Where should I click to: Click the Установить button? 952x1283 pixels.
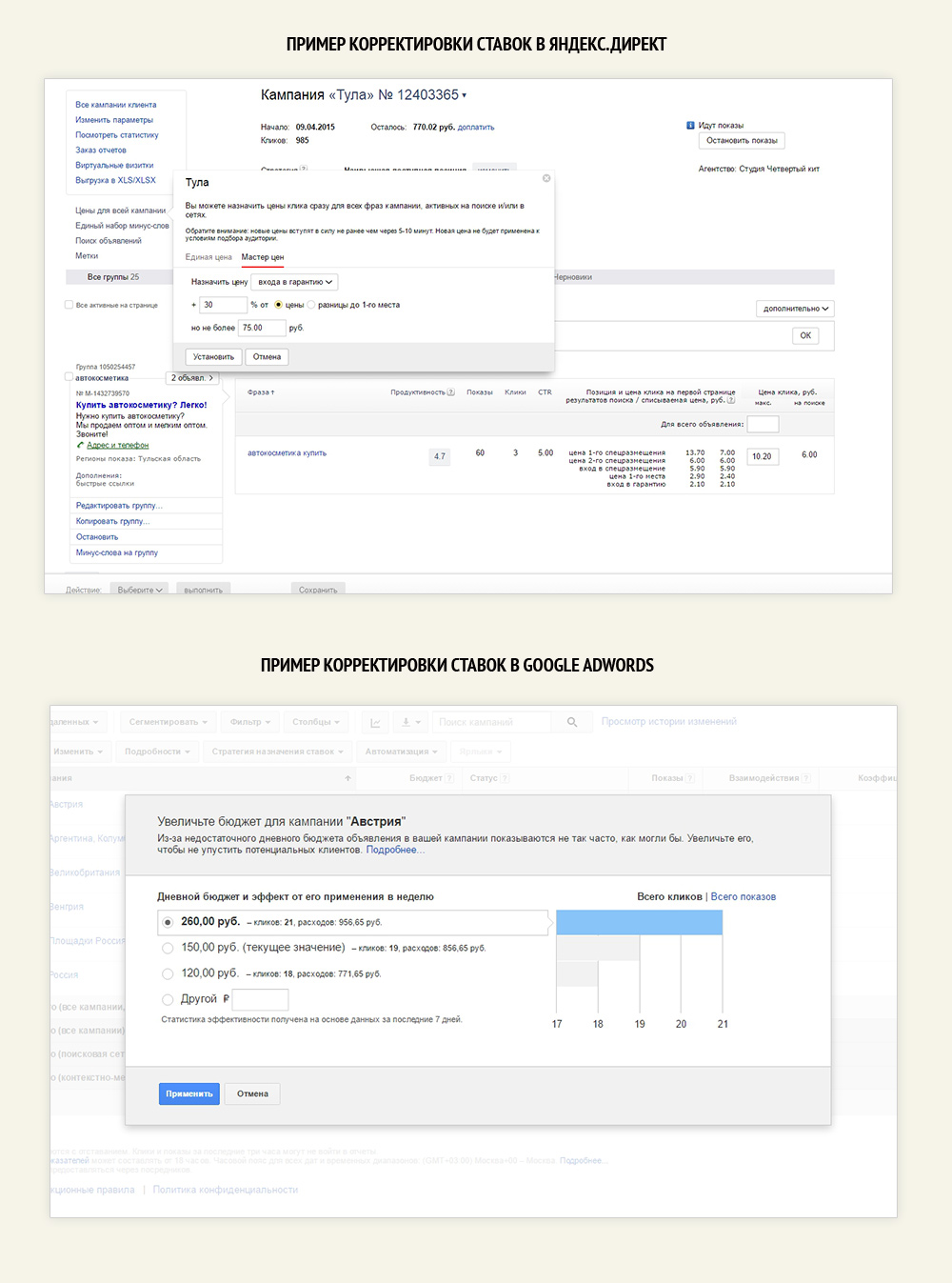(213, 357)
